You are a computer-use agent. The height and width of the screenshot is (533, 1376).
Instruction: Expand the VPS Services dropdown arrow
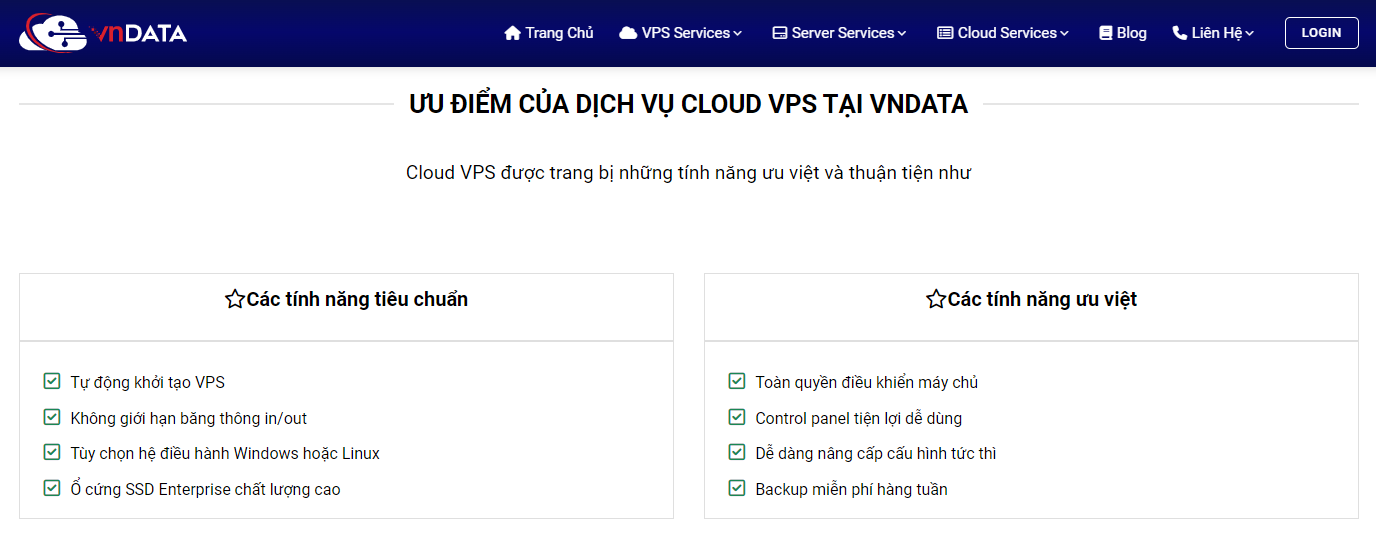point(738,34)
